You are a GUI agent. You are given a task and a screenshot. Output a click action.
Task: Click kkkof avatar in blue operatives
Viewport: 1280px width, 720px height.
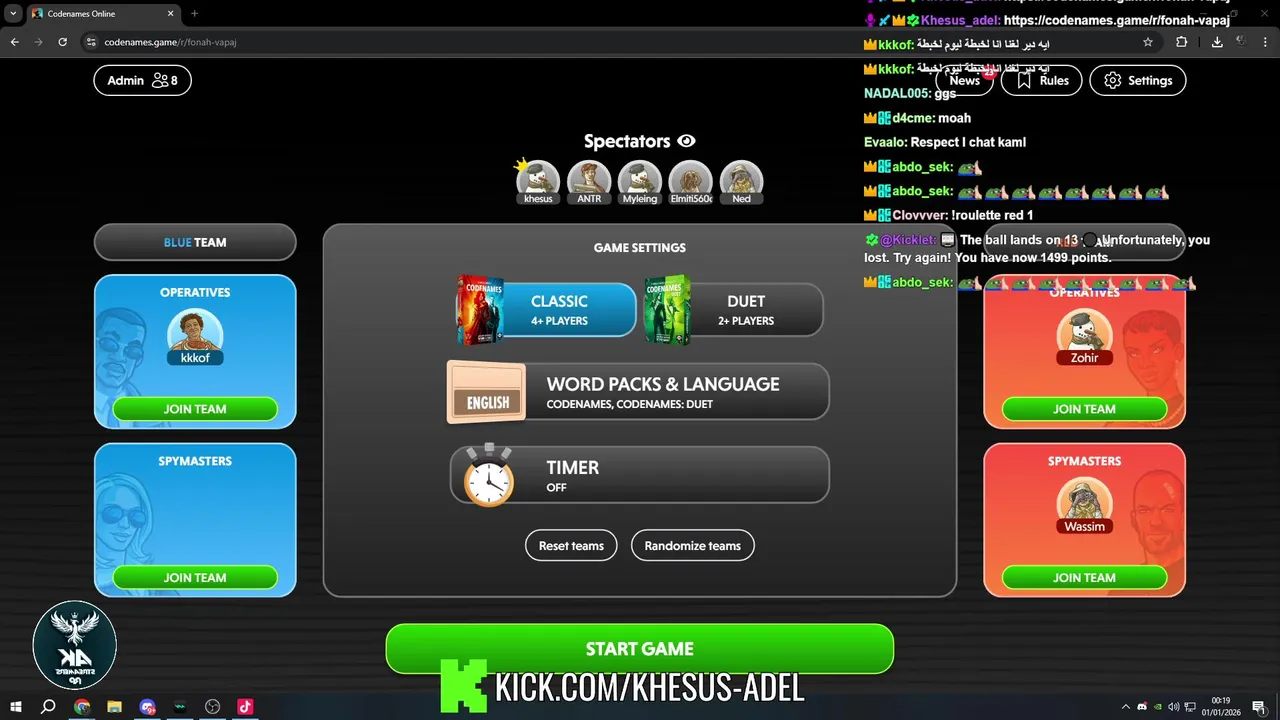point(195,337)
